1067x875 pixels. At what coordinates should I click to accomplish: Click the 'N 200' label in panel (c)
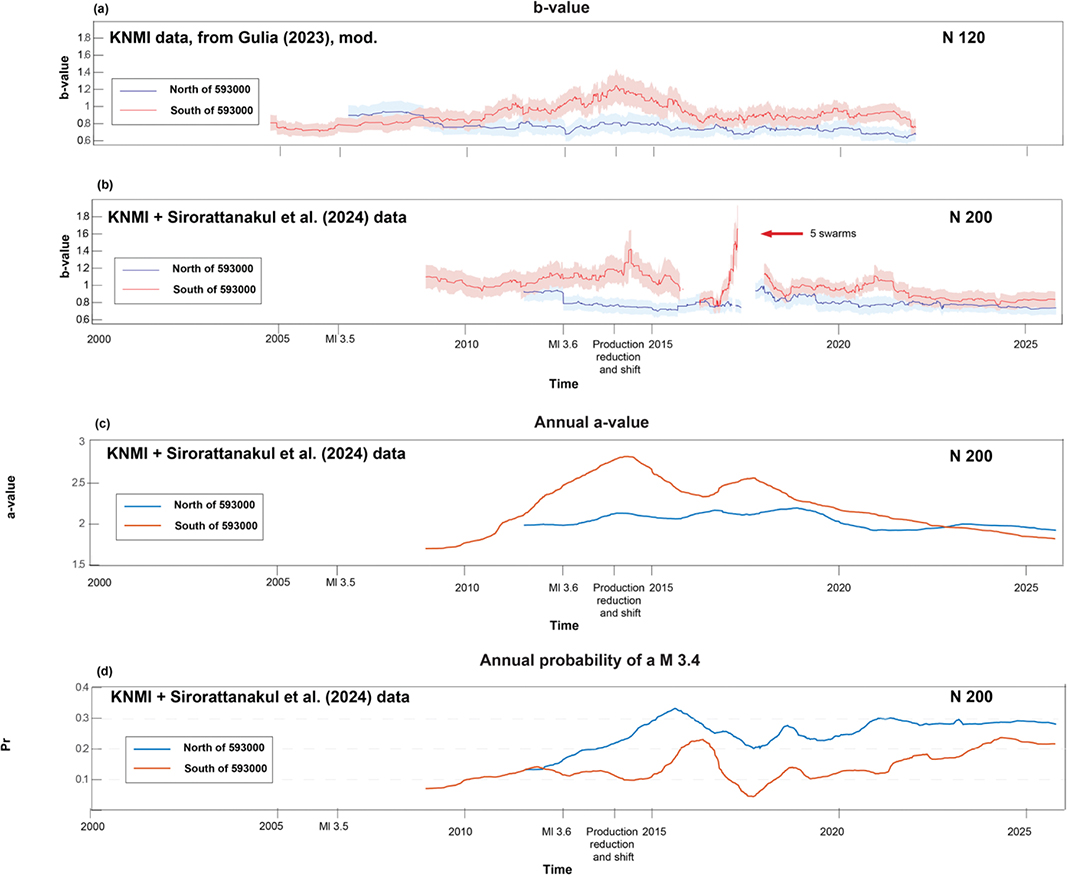[971, 457]
